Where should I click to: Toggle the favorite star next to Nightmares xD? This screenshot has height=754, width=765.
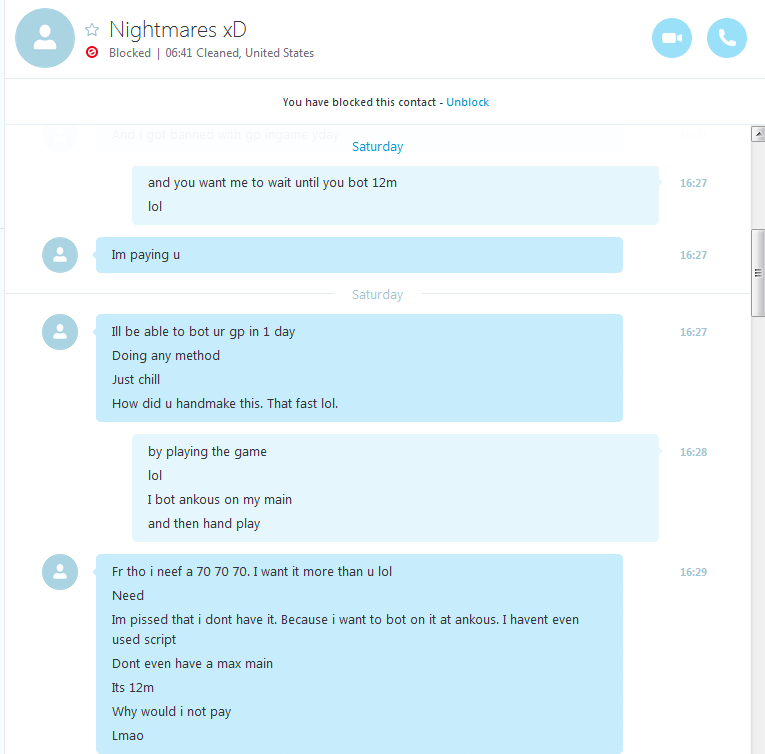tap(92, 30)
